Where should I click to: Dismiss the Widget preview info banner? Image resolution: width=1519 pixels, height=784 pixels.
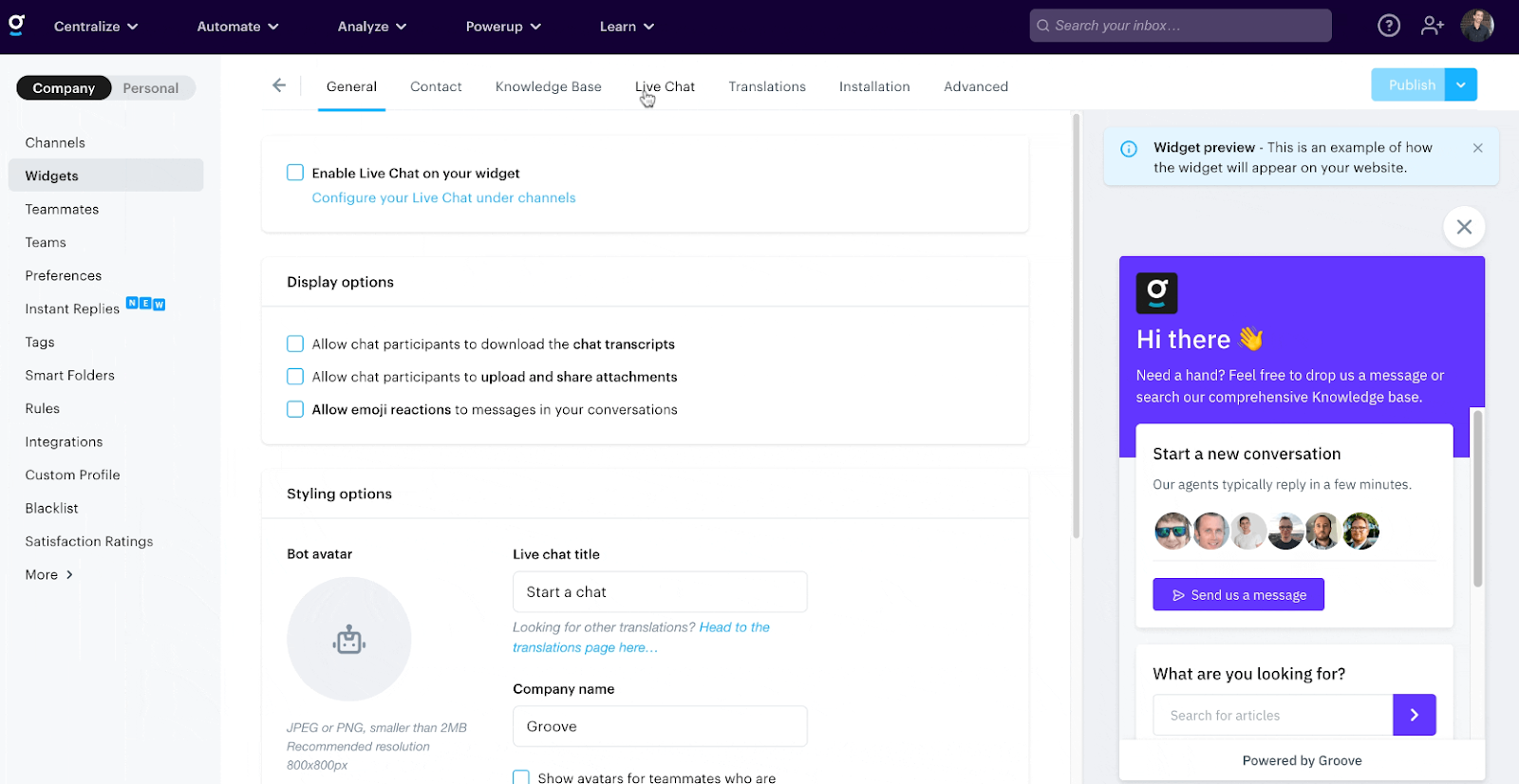[x=1477, y=148]
